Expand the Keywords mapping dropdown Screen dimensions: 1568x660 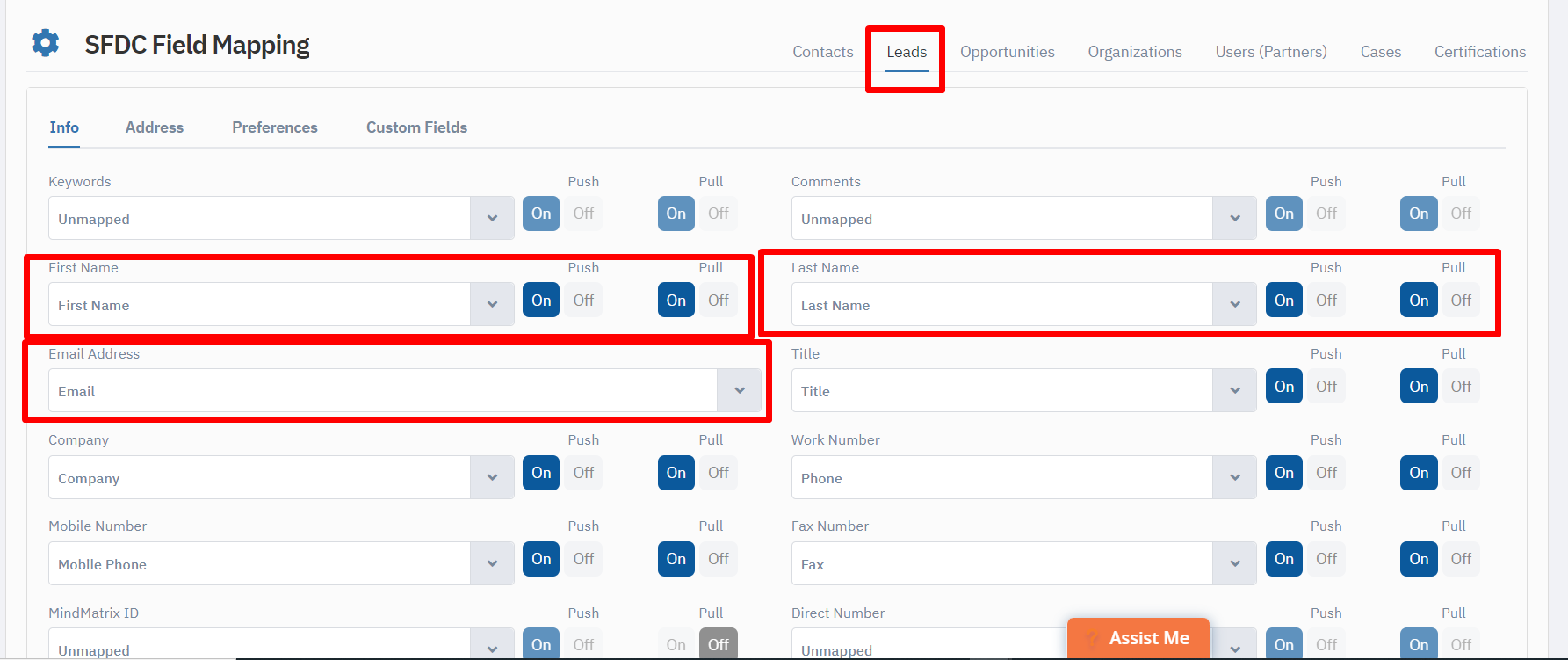pyautogui.click(x=492, y=218)
